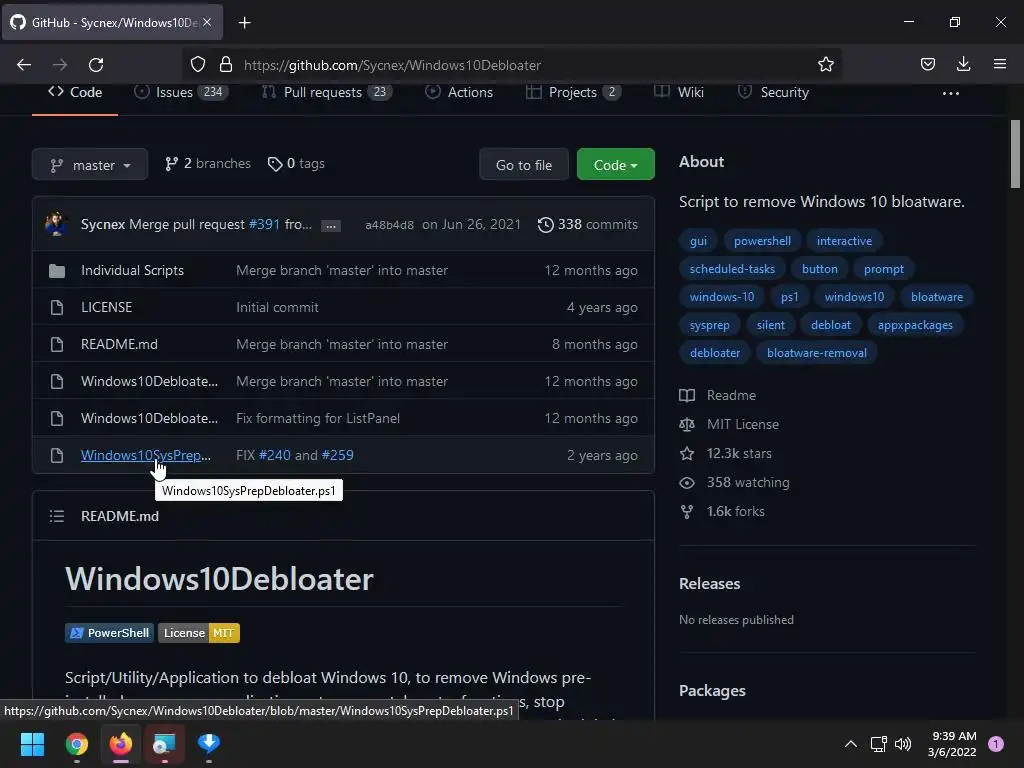
Task: Reload the page with the refresh icon
Action: [96, 65]
